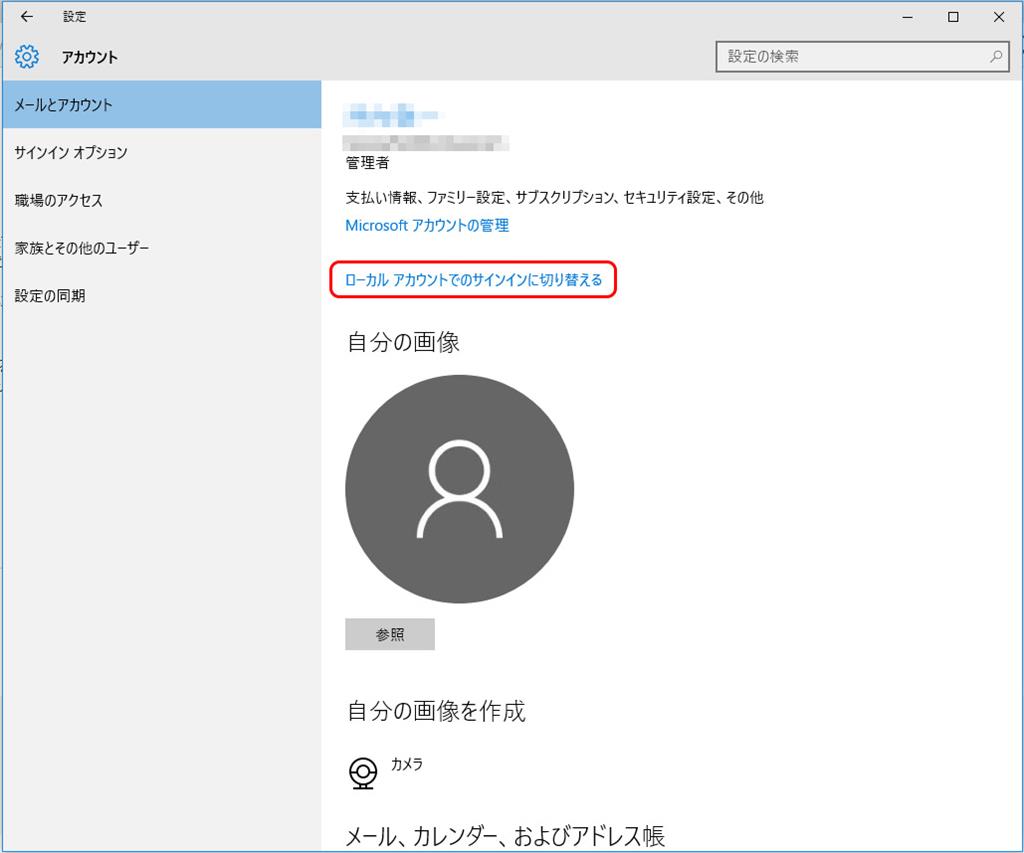
Task: Click the user avatar picture
Action: pyautogui.click(x=460, y=489)
